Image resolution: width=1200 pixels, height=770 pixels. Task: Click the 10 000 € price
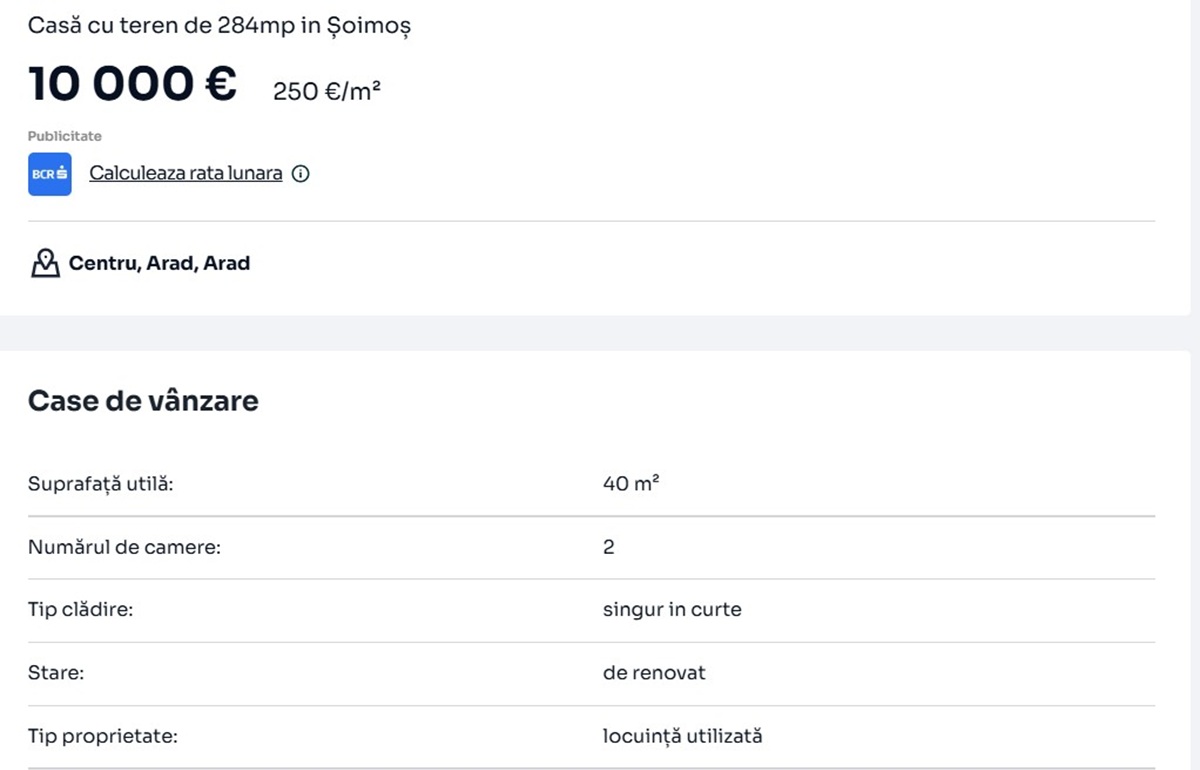(x=132, y=84)
